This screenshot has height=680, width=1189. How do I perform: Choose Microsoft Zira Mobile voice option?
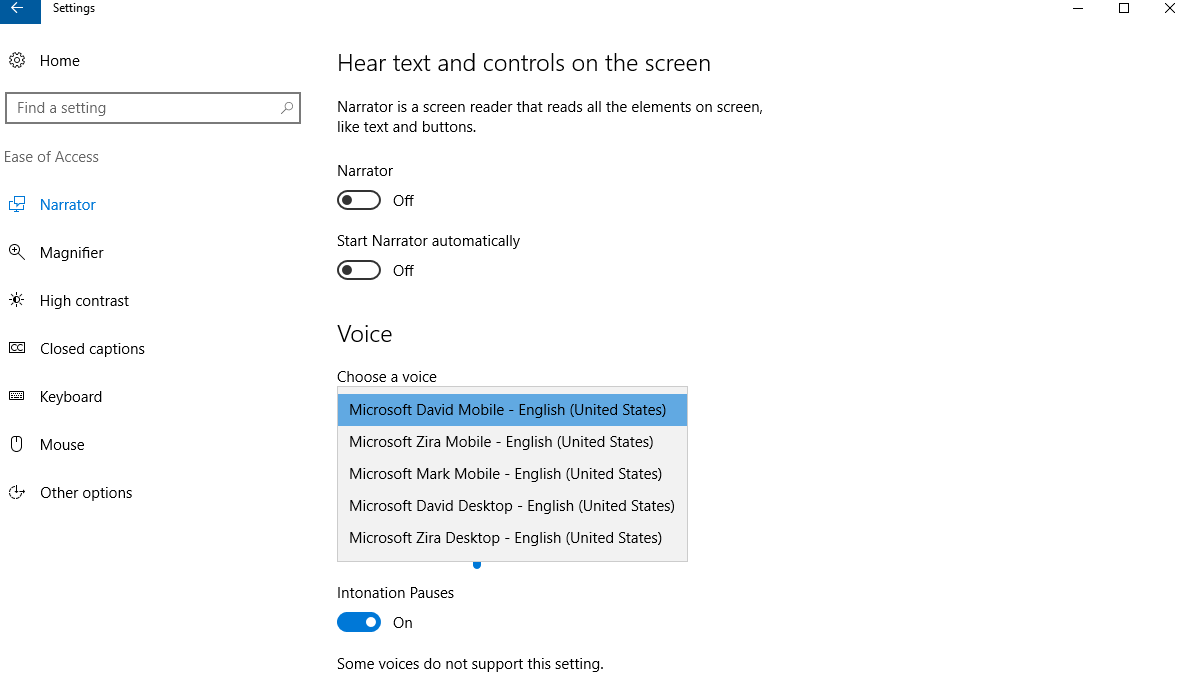click(x=501, y=442)
